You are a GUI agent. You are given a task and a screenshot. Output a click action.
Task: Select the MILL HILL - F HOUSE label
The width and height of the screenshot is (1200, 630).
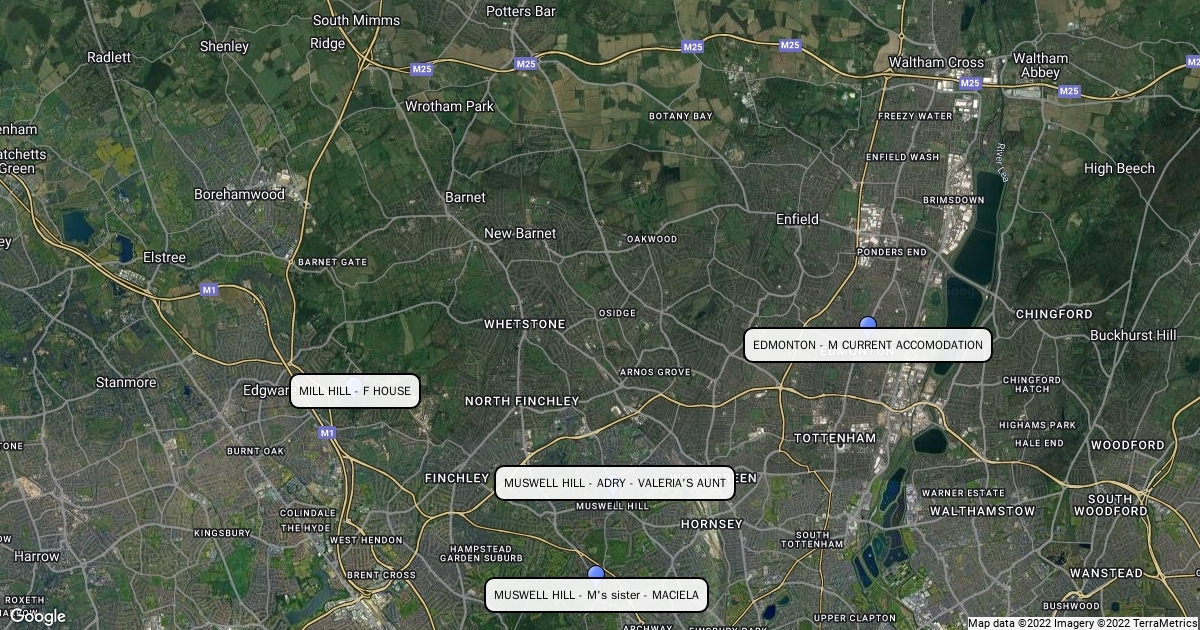[355, 391]
